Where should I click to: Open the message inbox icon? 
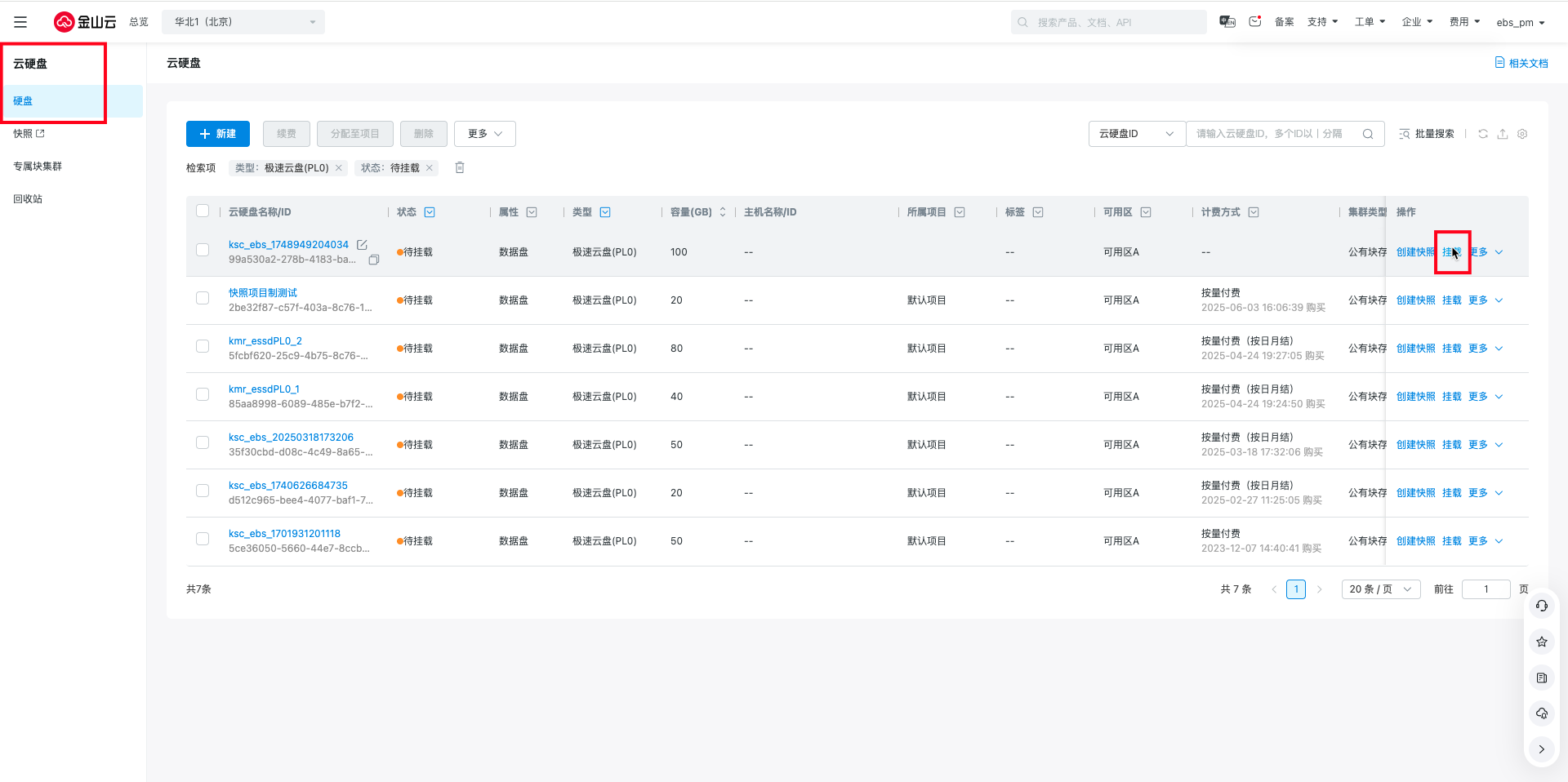click(x=1255, y=22)
